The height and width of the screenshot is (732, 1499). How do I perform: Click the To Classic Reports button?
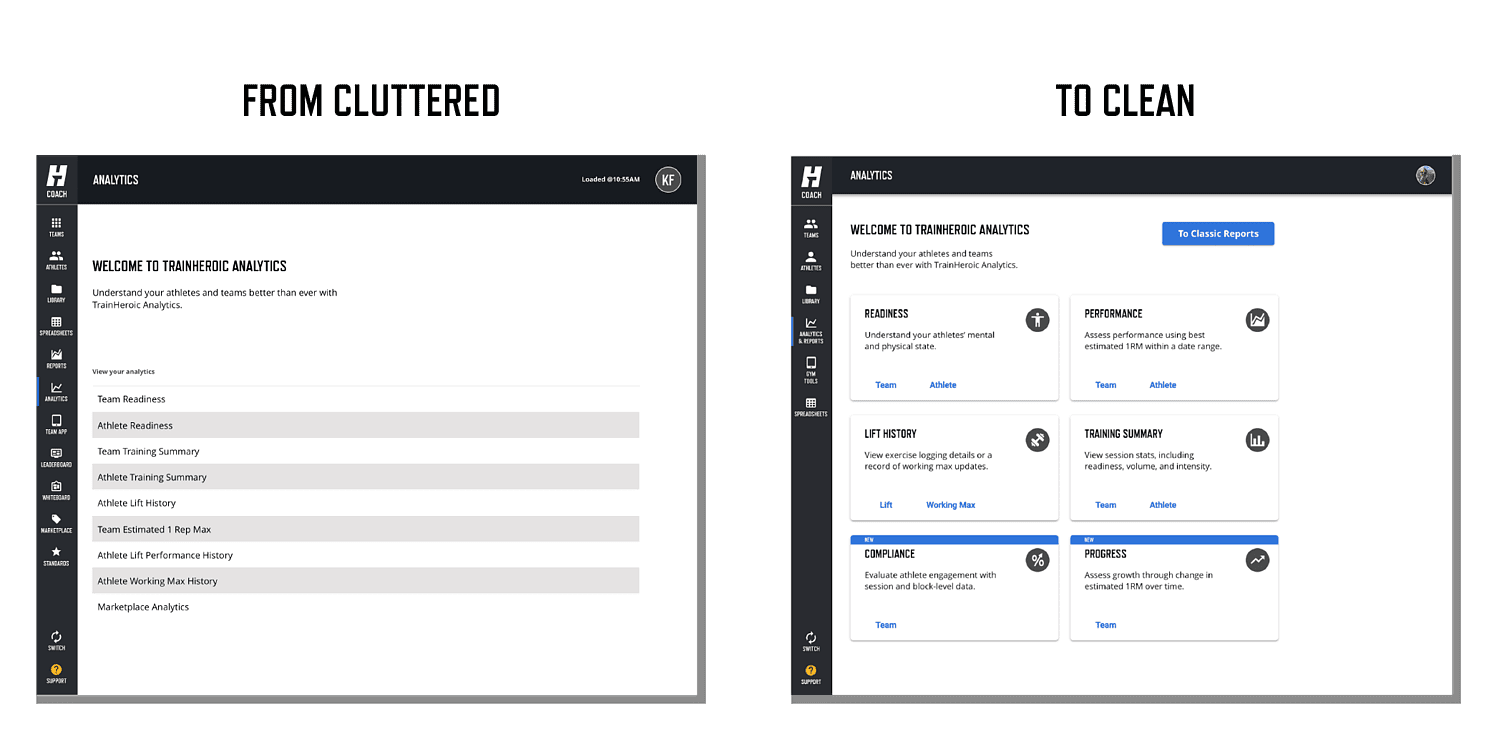(1218, 233)
